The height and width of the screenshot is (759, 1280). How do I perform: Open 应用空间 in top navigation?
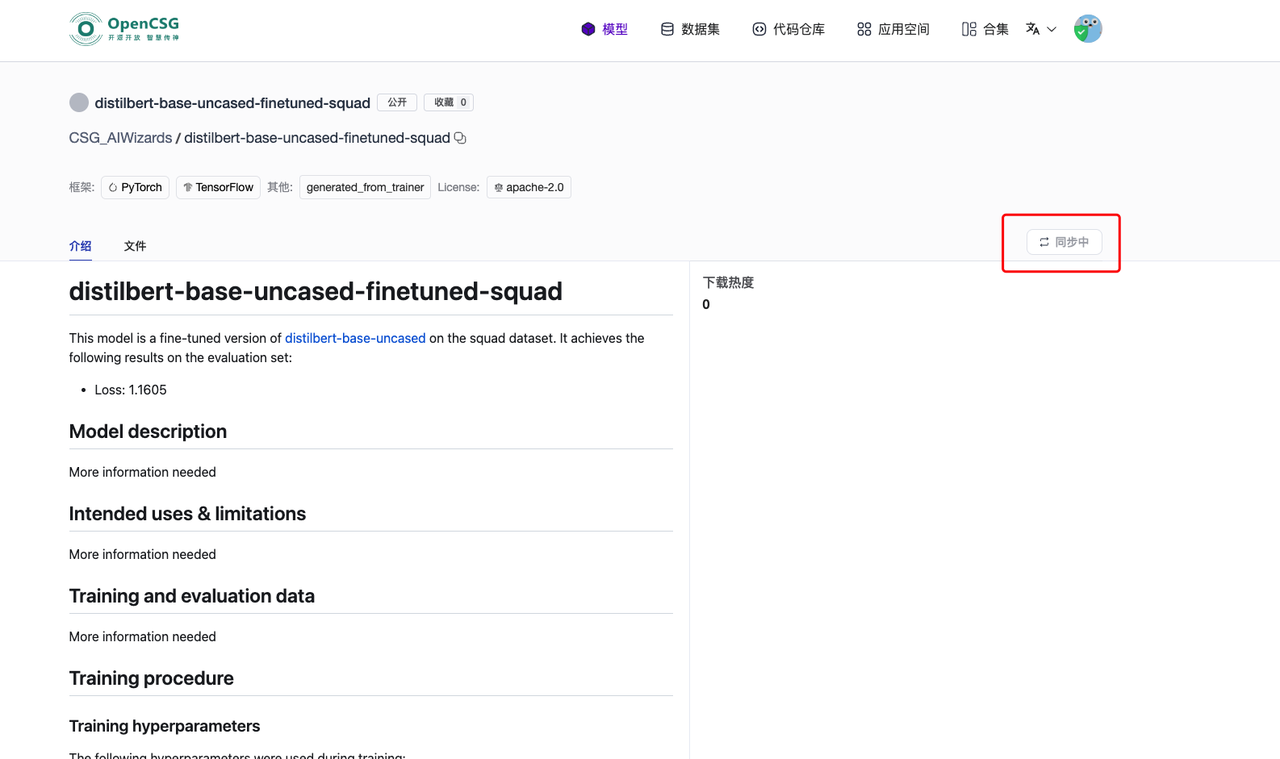coord(893,29)
